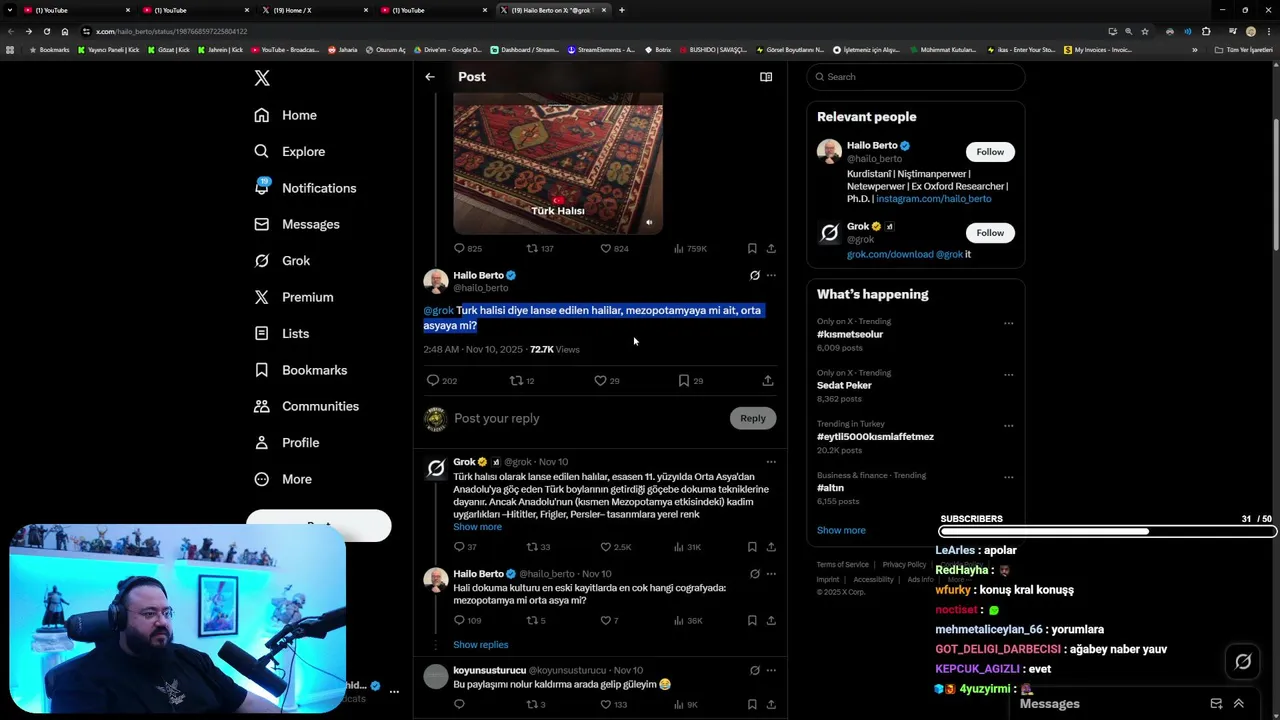
Task: Open more options for #eytl5000kısmiaffetmez trend
Action: tap(1008, 425)
